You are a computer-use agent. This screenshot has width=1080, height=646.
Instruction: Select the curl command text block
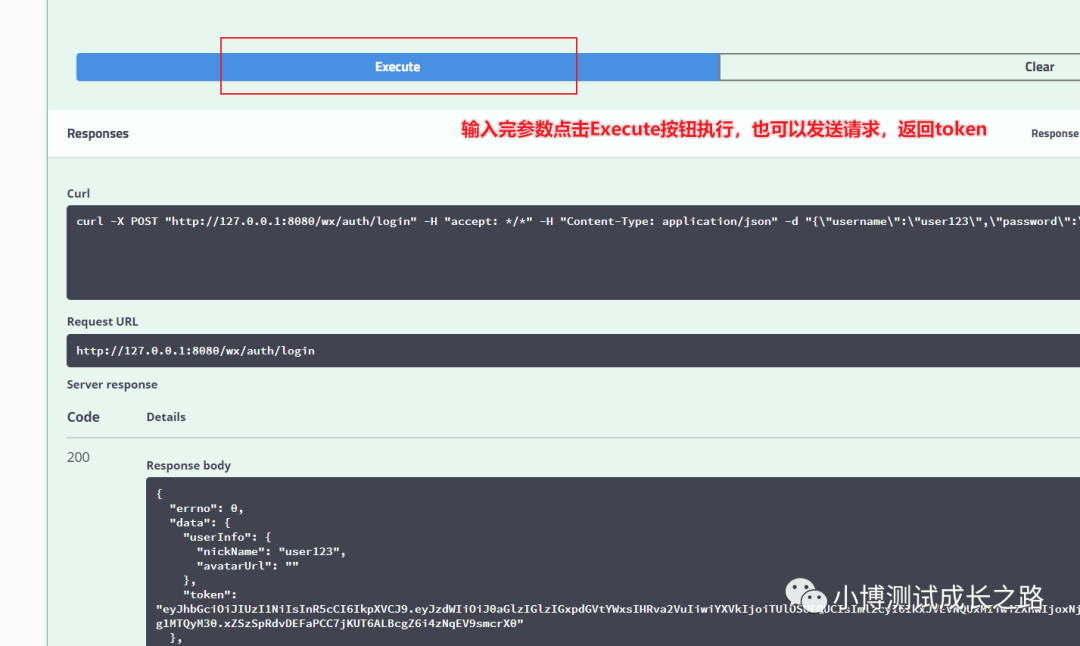tap(573, 252)
